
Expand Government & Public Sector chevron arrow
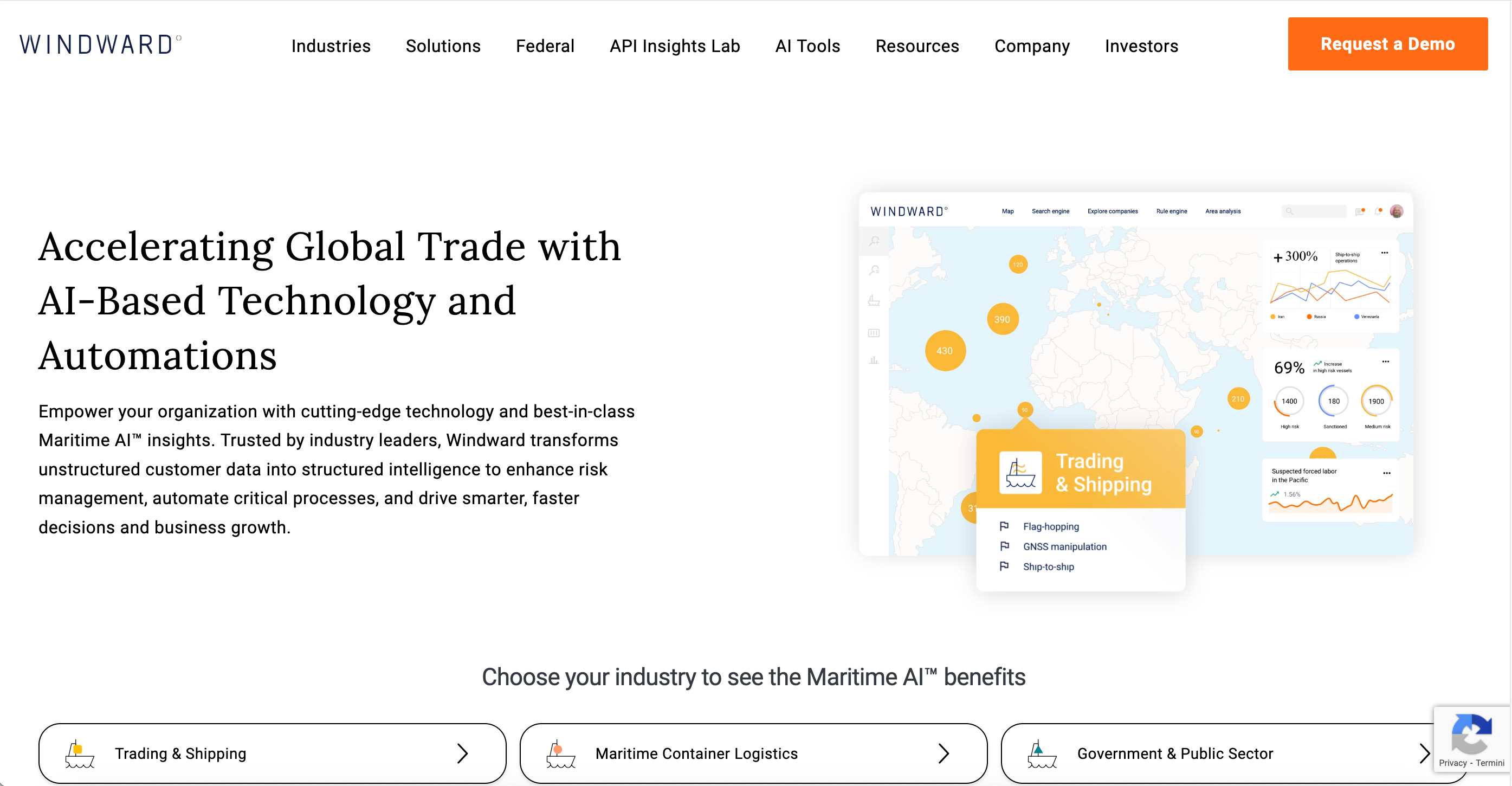click(x=1423, y=753)
